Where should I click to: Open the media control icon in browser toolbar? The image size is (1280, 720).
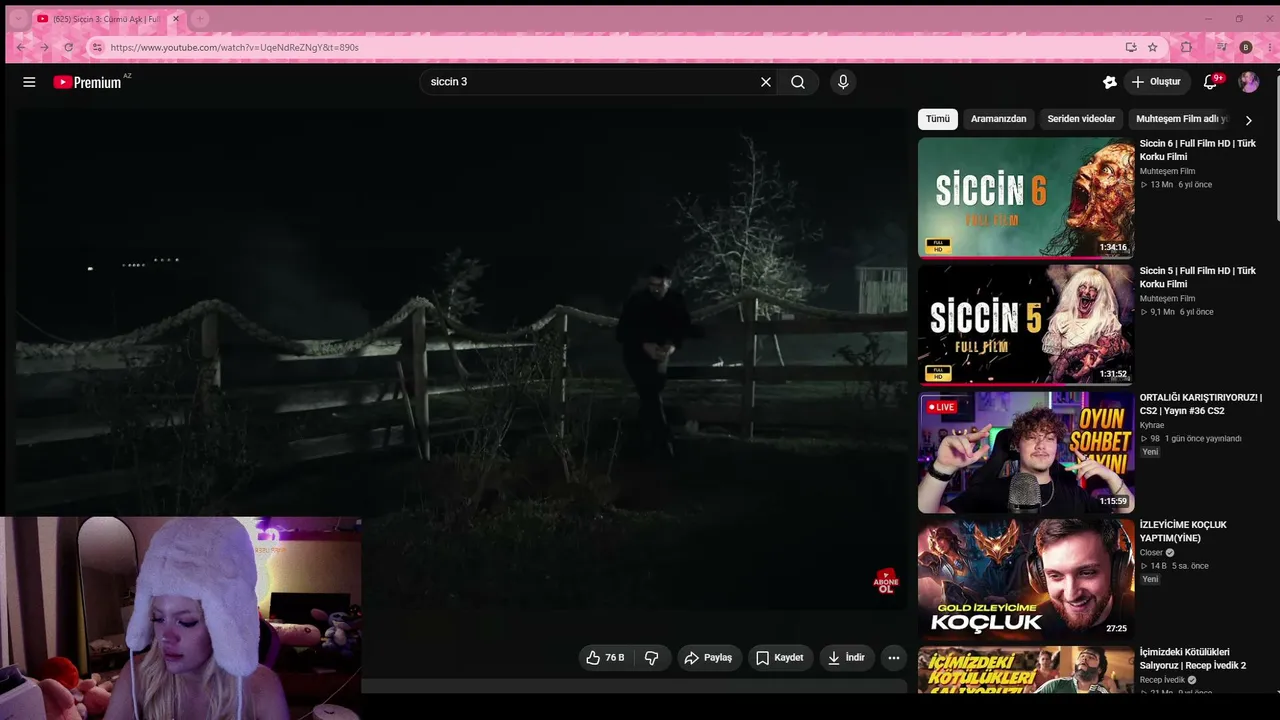click(x=1221, y=47)
